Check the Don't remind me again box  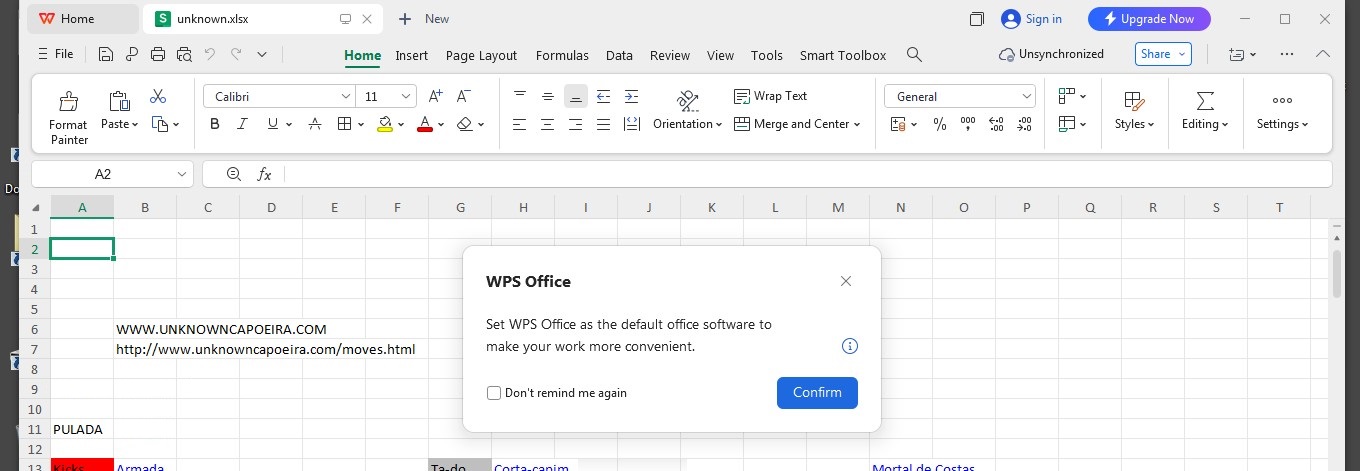click(x=494, y=393)
